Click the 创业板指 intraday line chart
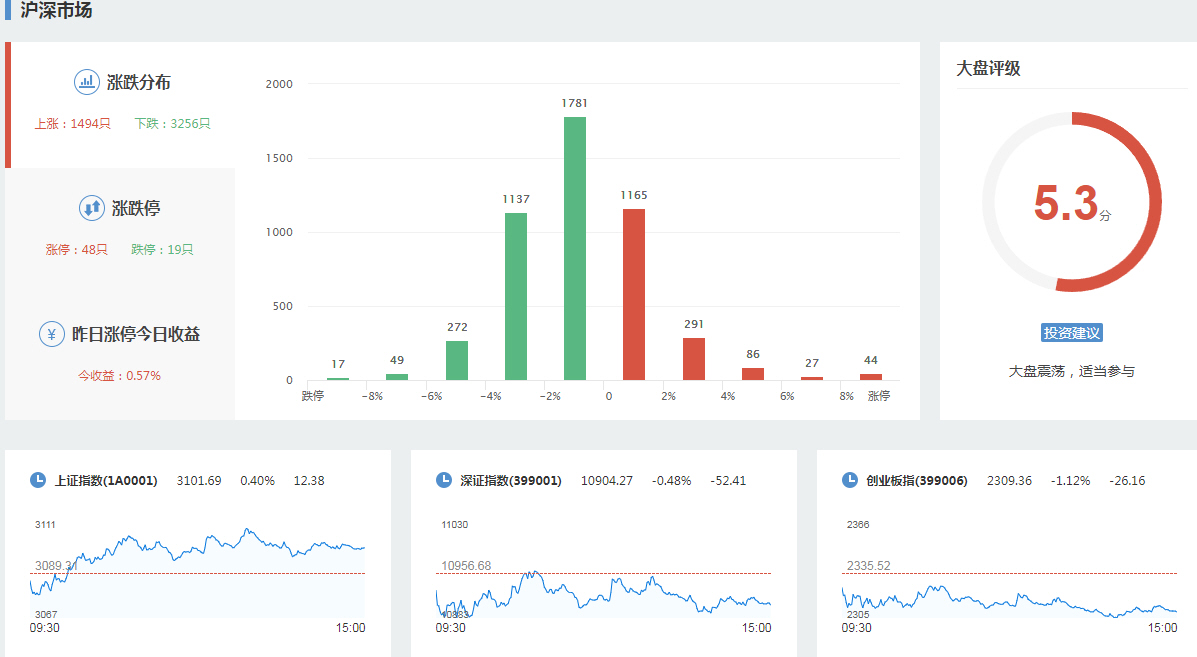Screen dimensions: 1197x657 (1010, 580)
